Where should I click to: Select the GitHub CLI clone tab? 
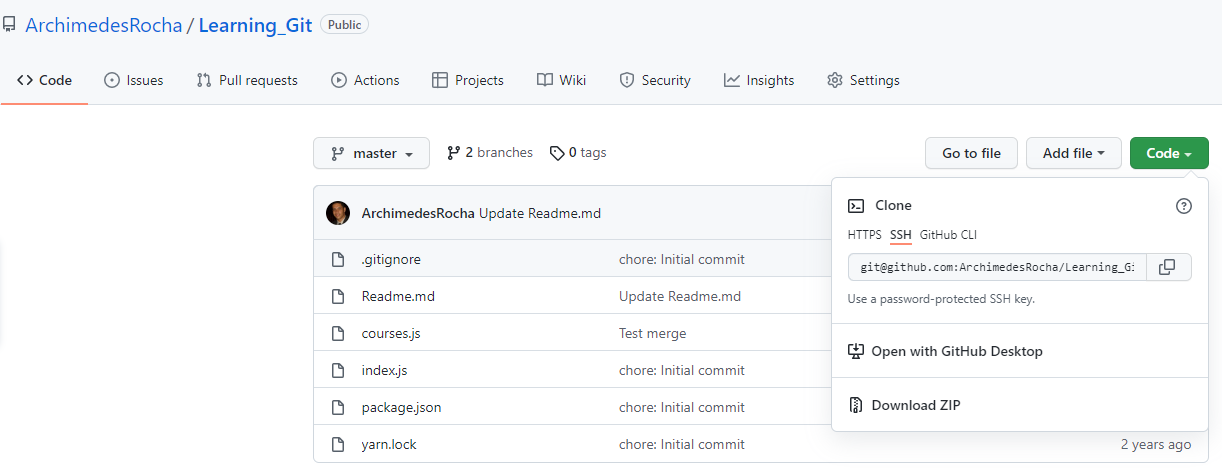(948, 235)
